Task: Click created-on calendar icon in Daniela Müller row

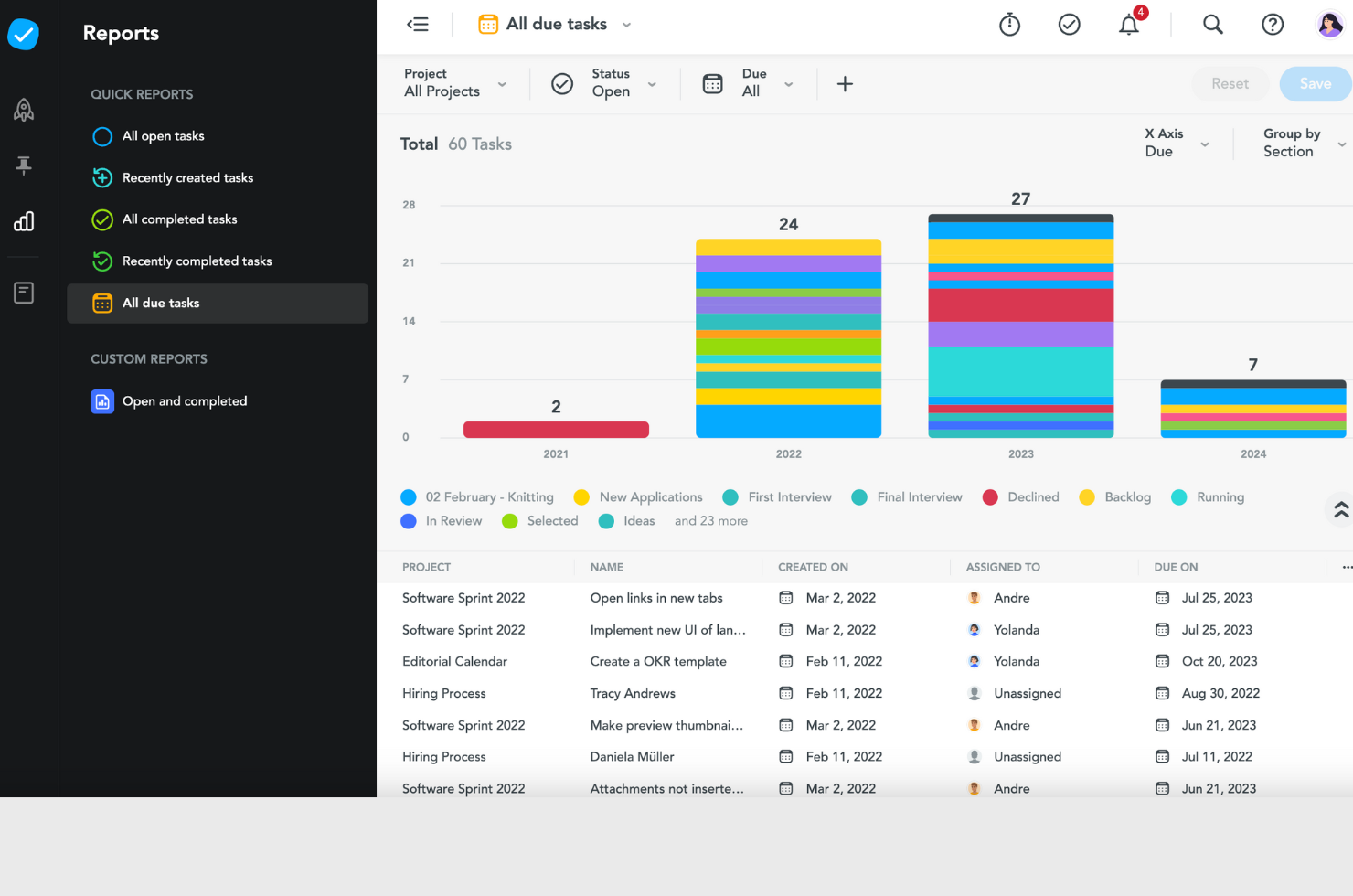Action: pos(785,757)
